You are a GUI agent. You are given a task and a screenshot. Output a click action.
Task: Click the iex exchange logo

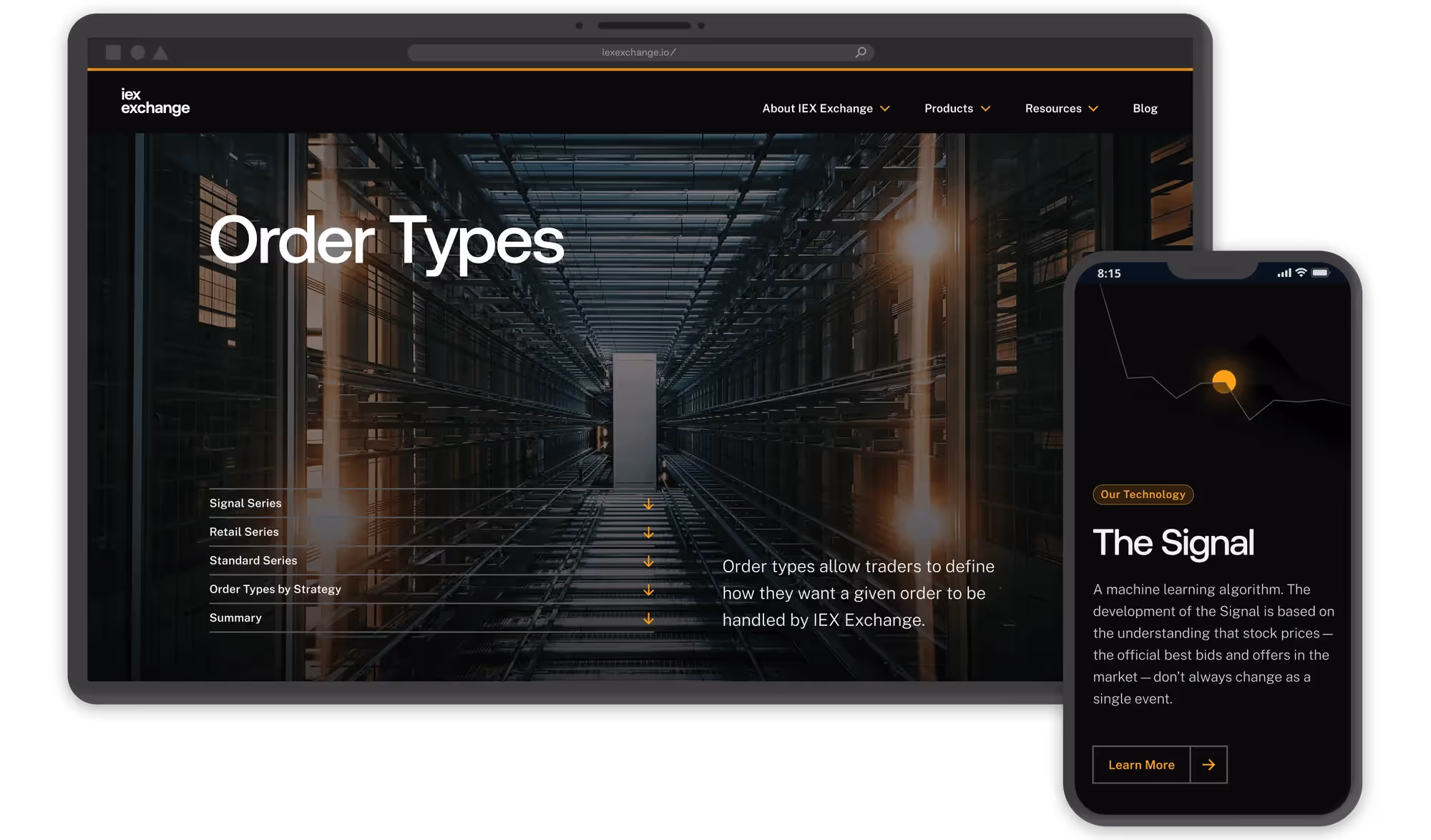coord(155,102)
